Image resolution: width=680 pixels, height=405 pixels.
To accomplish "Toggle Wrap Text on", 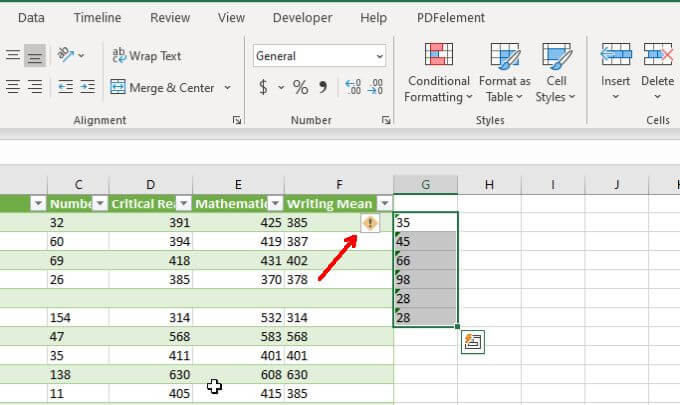I will pos(147,56).
